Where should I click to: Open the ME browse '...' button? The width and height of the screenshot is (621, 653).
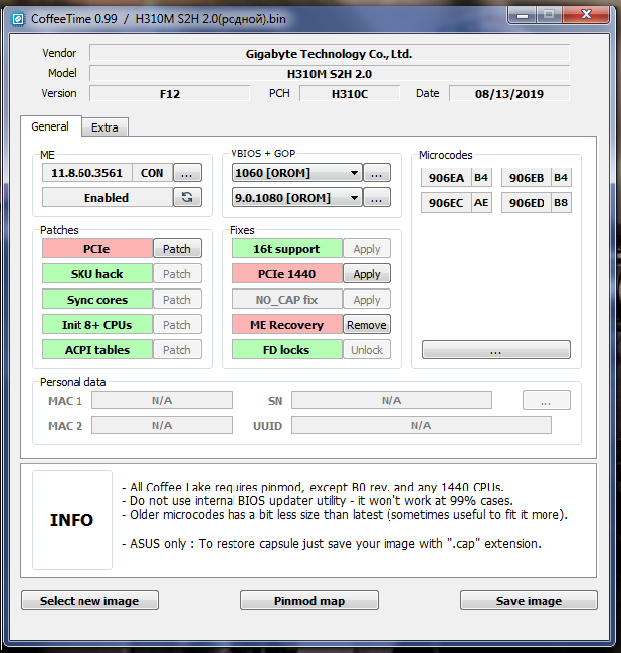point(187,173)
